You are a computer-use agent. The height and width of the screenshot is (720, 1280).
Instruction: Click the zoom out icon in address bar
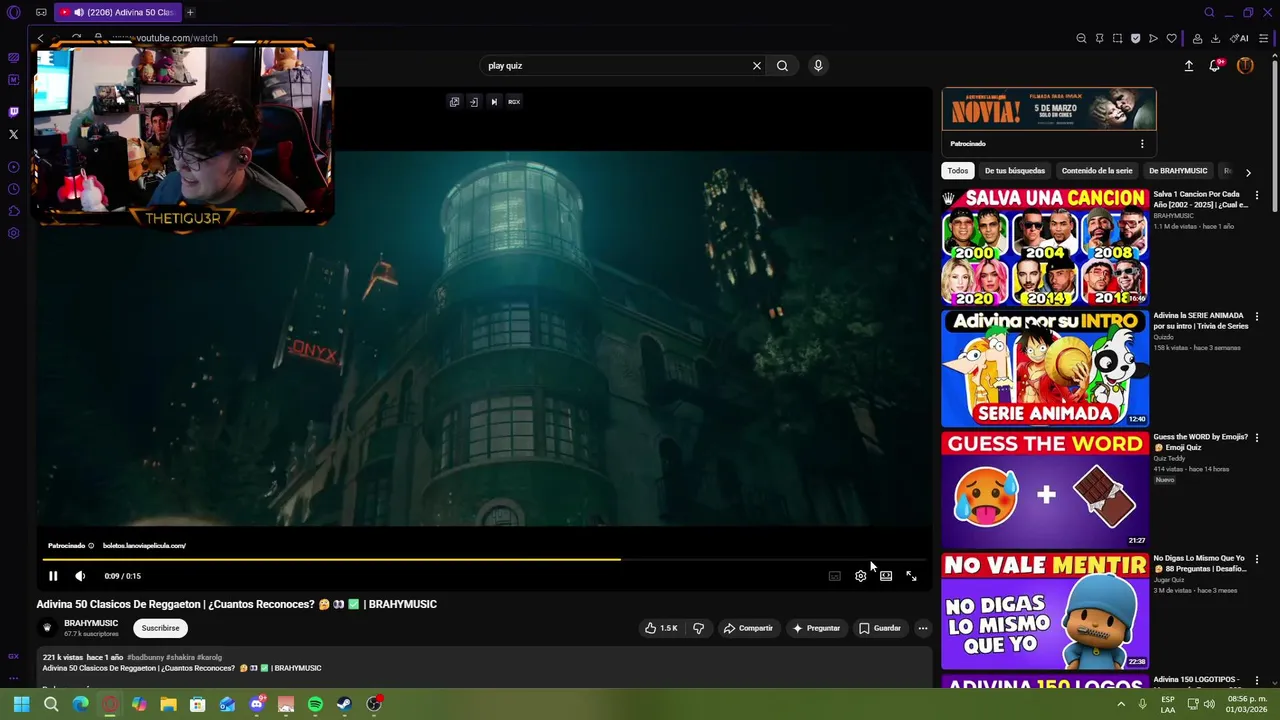pyautogui.click(x=1081, y=38)
